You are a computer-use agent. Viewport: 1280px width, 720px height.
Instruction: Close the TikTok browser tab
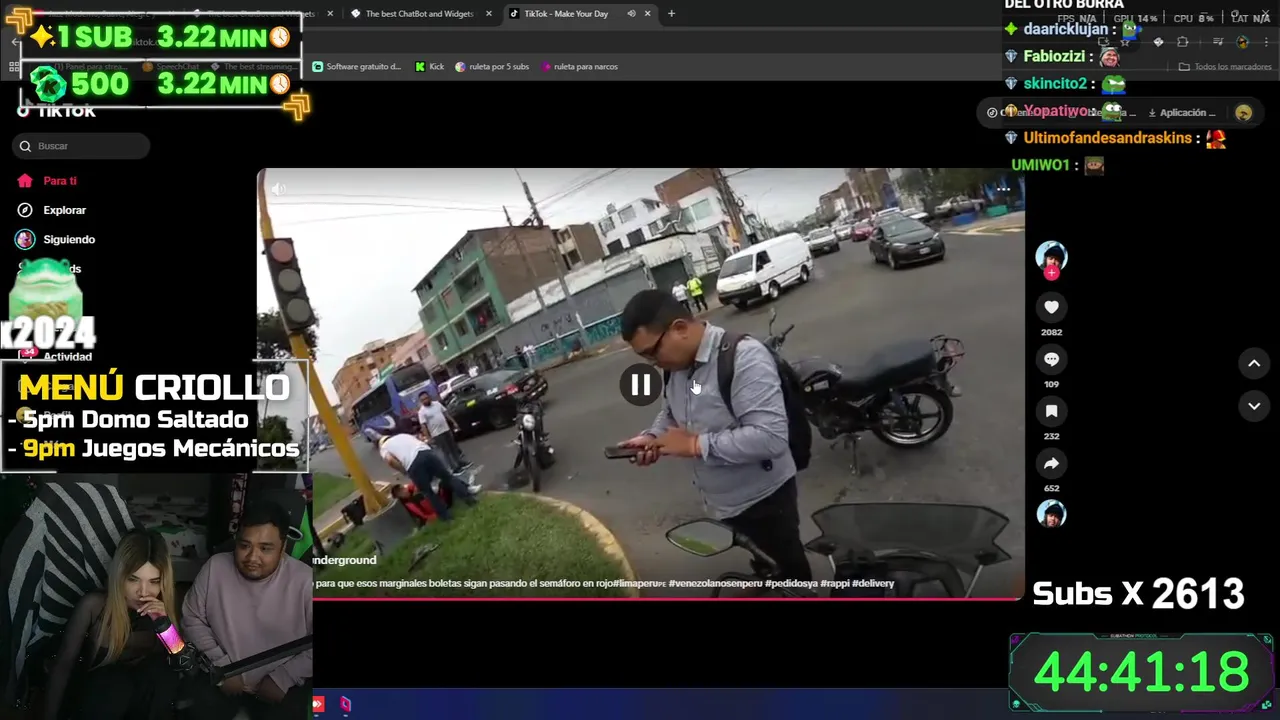pos(648,14)
